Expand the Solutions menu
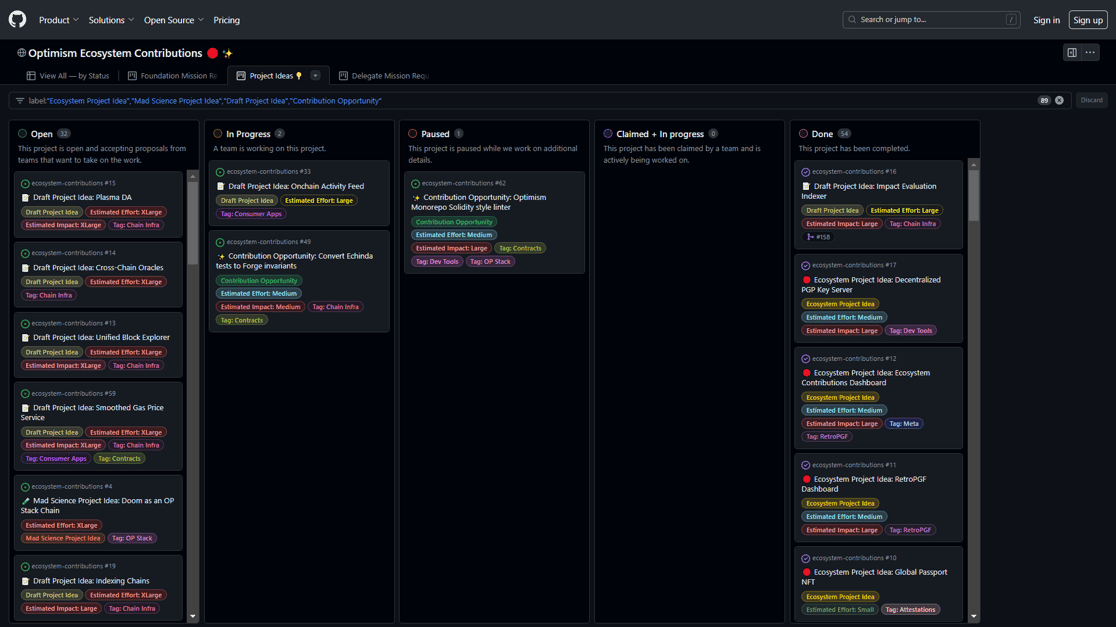Viewport: 1116px width, 627px height. [x=111, y=20]
